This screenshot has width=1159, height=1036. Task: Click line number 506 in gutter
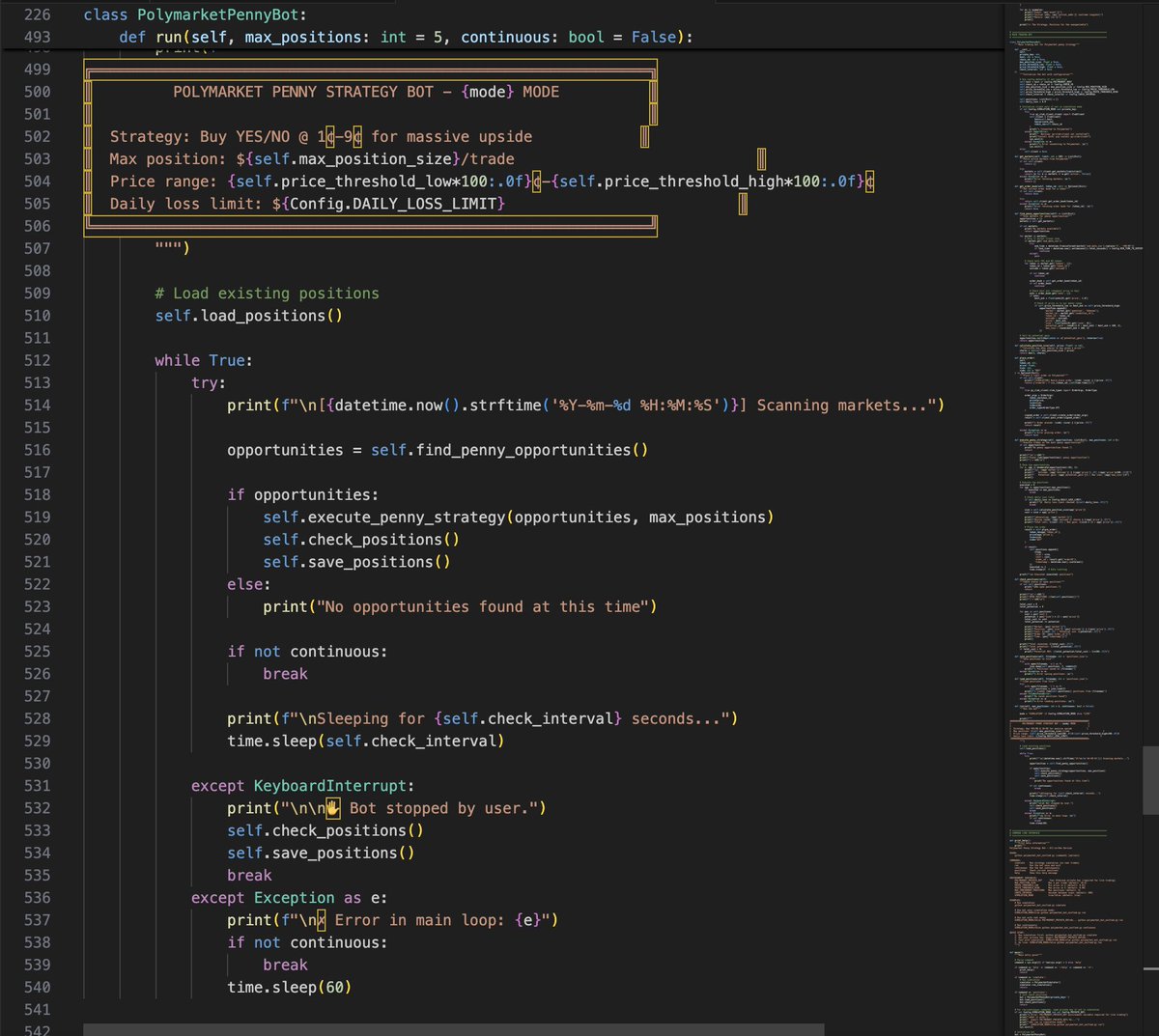pyautogui.click(x=38, y=226)
